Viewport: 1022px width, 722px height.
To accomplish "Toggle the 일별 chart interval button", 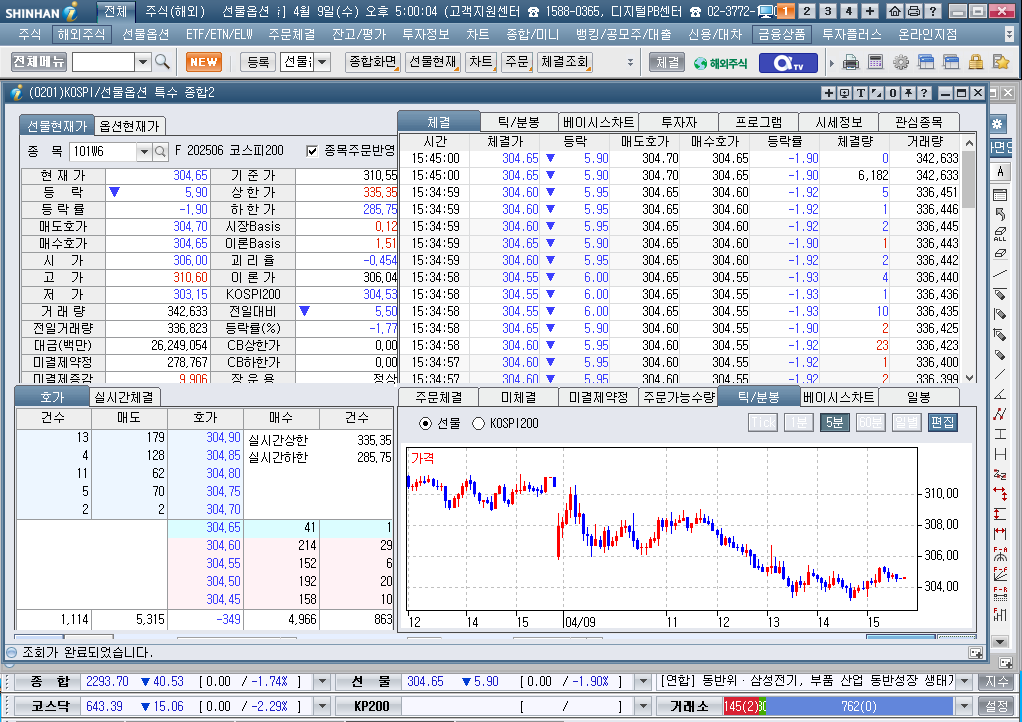I will click(x=906, y=422).
